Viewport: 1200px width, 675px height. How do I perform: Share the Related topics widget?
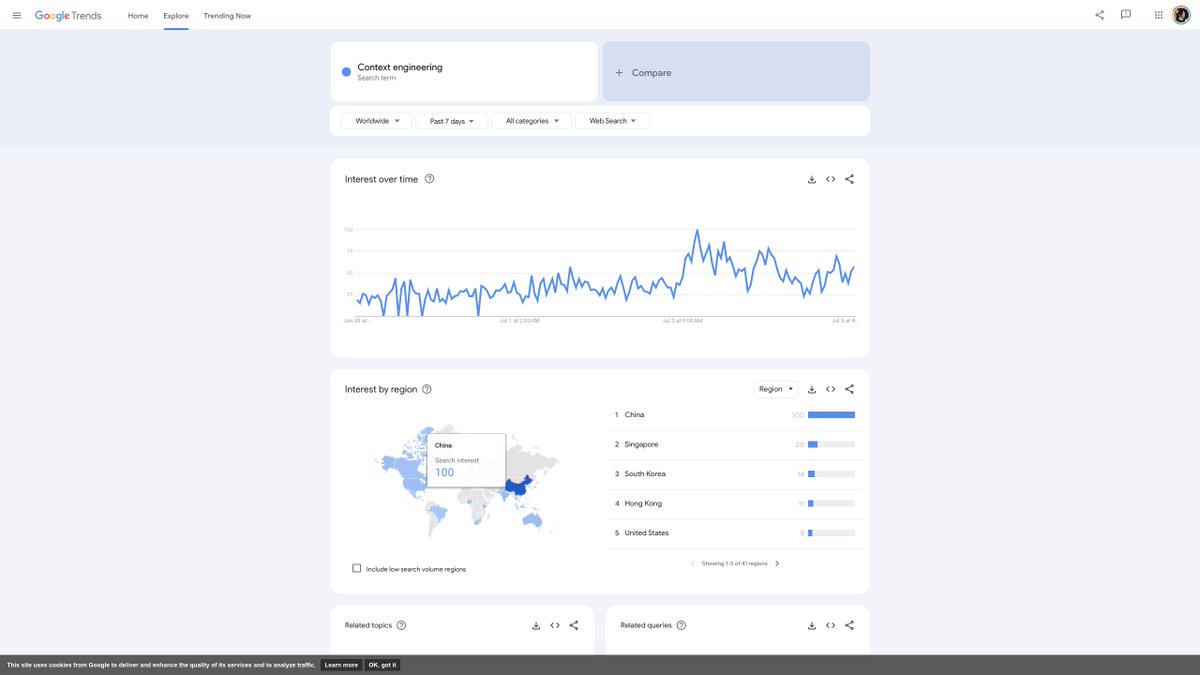coord(574,625)
